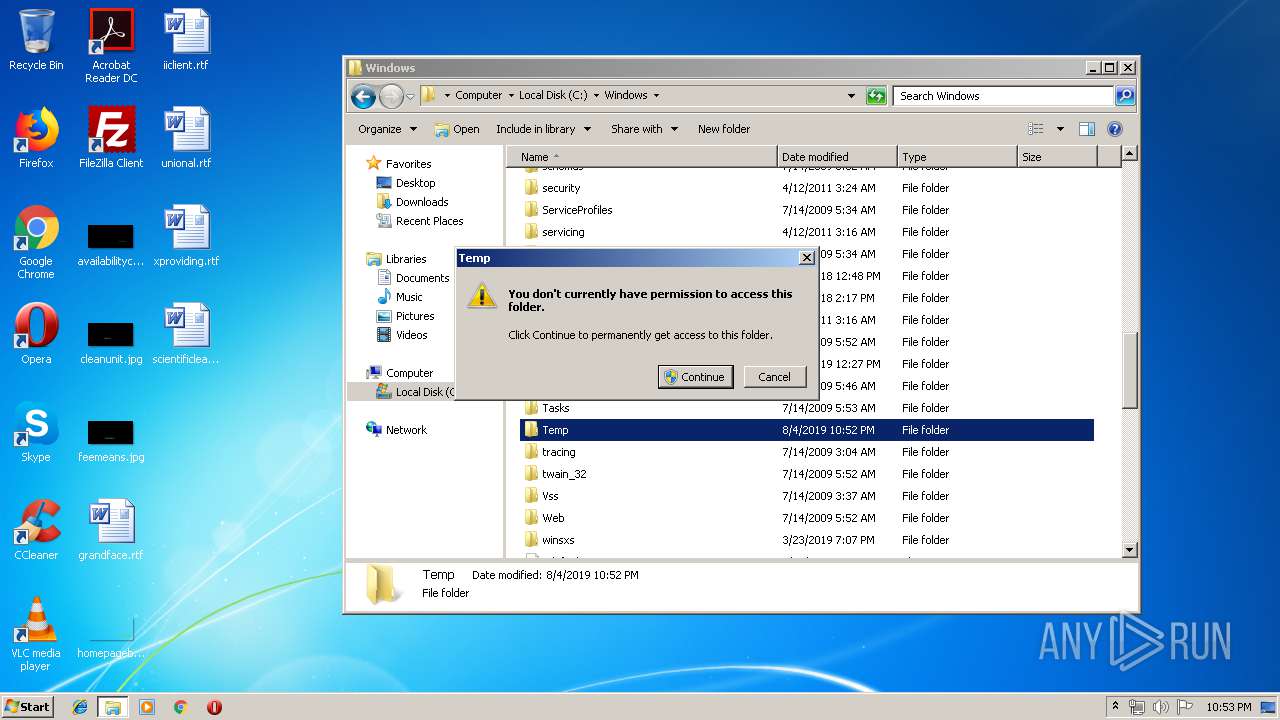The height and width of the screenshot is (720, 1280).
Task: Open the Skype desktop shortcut
Action: coord(36,432)
